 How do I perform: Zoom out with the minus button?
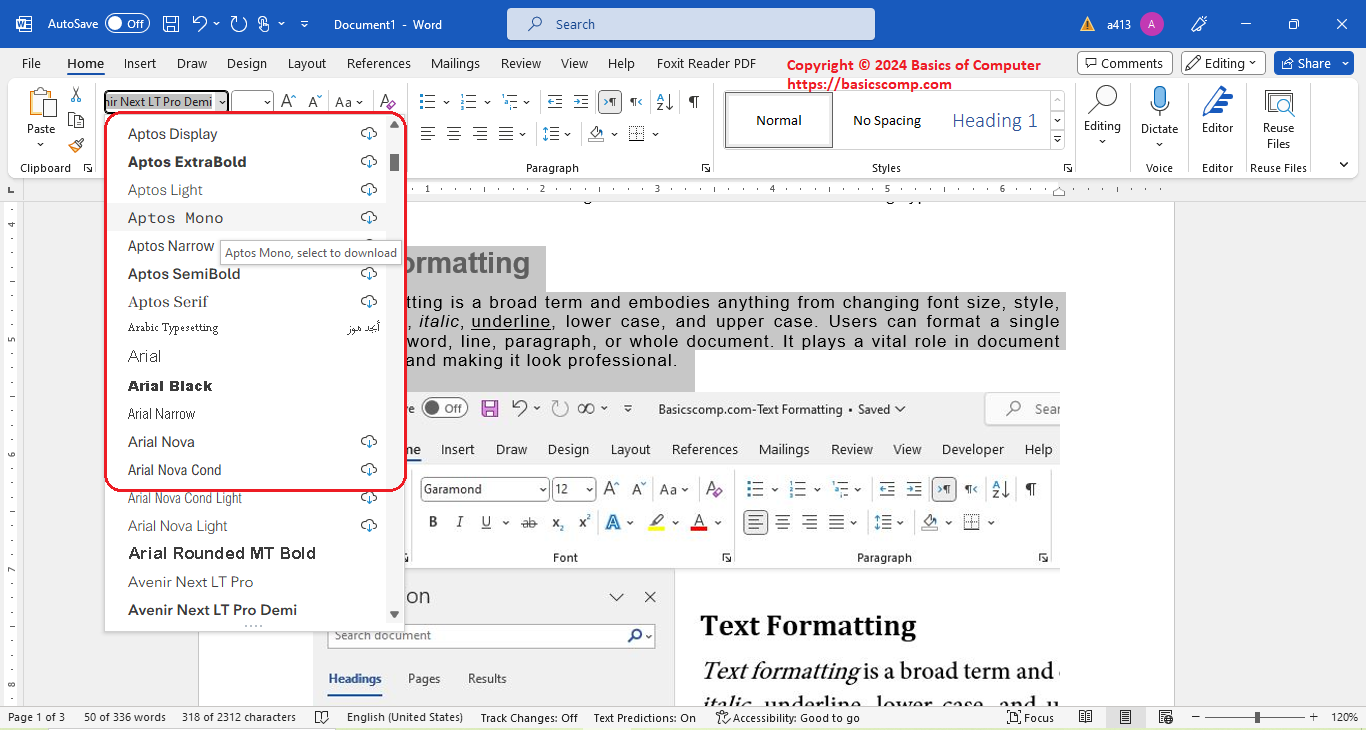1198,717
